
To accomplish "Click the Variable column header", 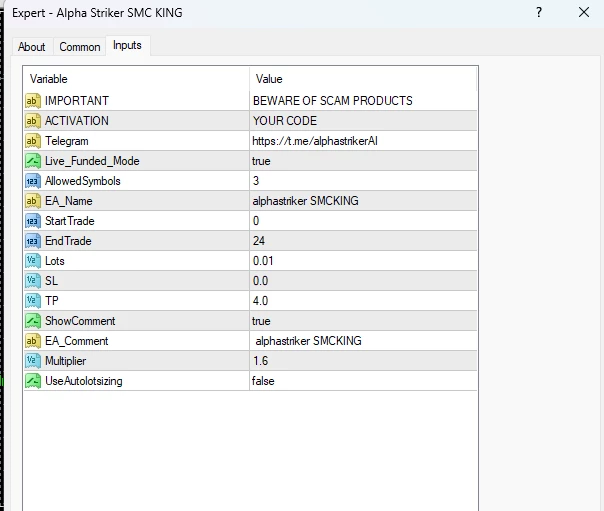I will tap(136, 79).
